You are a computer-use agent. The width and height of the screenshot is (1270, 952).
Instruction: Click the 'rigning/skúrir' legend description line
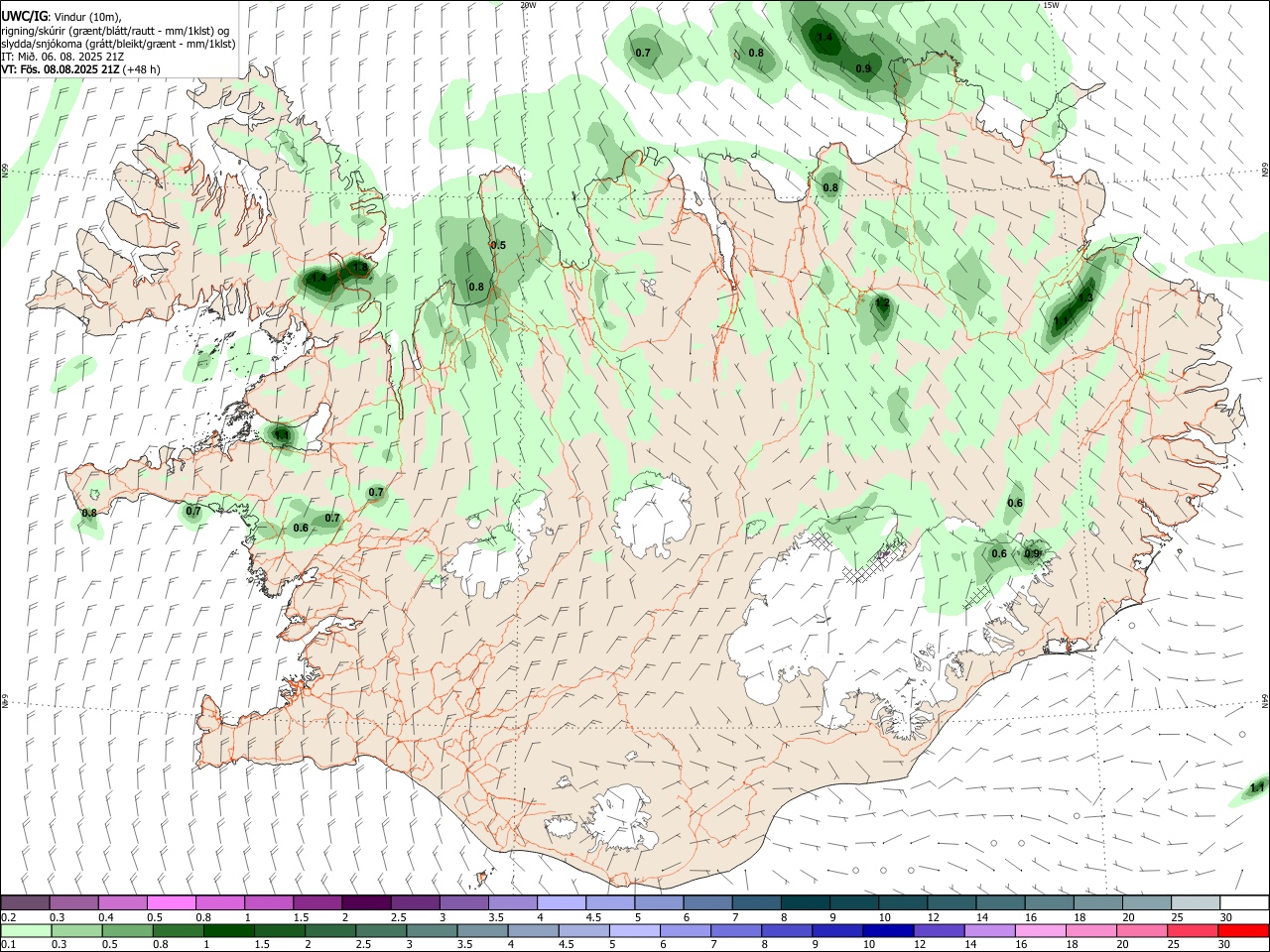click(115, 31)
